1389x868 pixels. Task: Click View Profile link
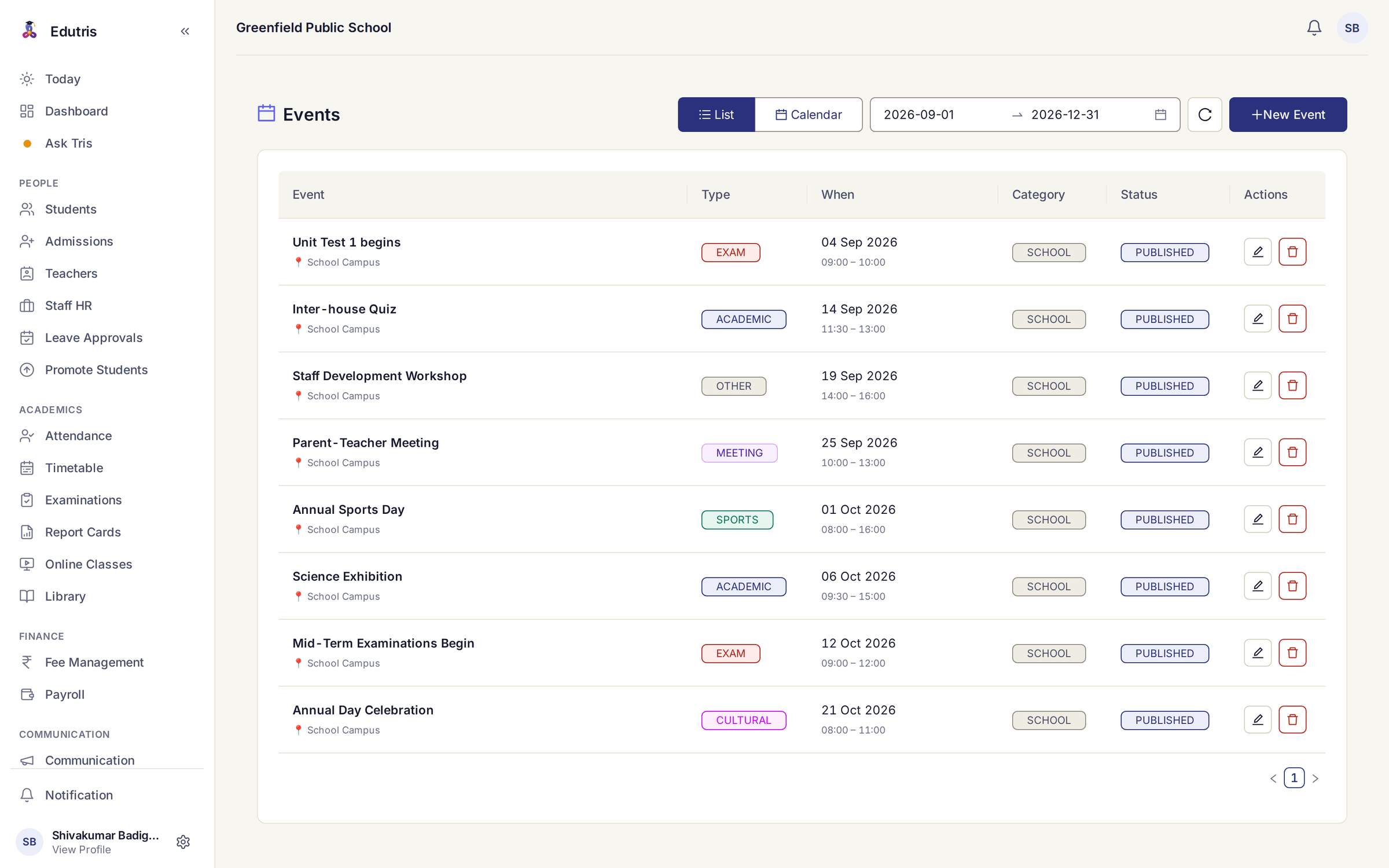coord(82,849)
